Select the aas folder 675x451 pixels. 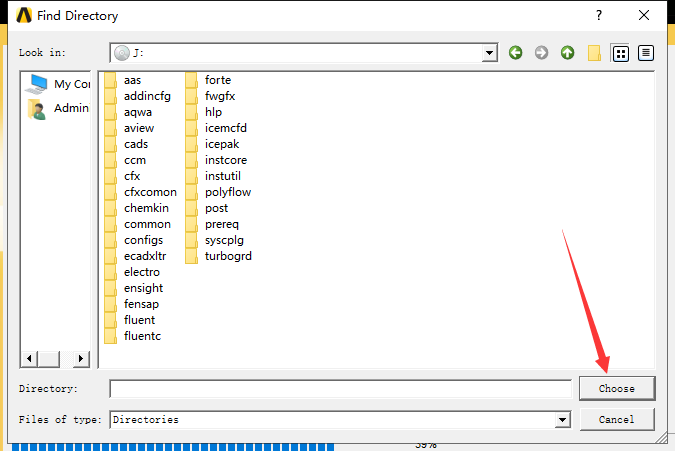tap(123, 80)
